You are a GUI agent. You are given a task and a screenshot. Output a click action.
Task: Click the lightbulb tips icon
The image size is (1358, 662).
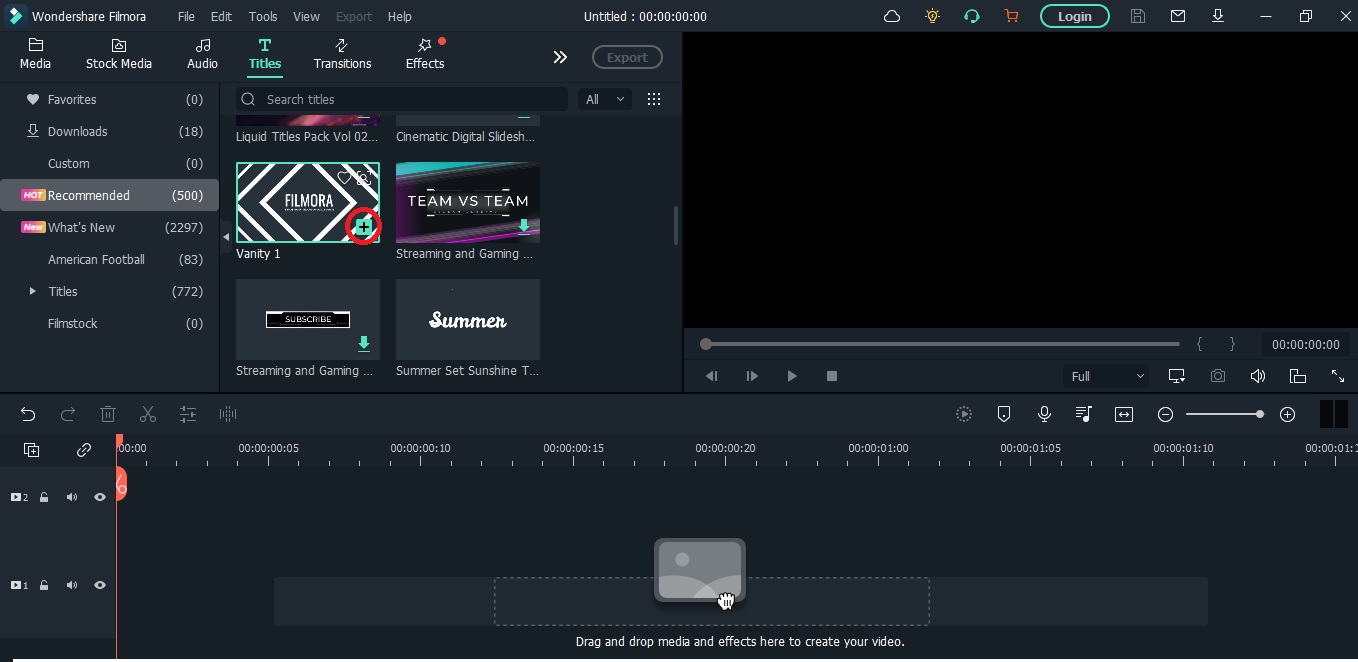[932, 16]
